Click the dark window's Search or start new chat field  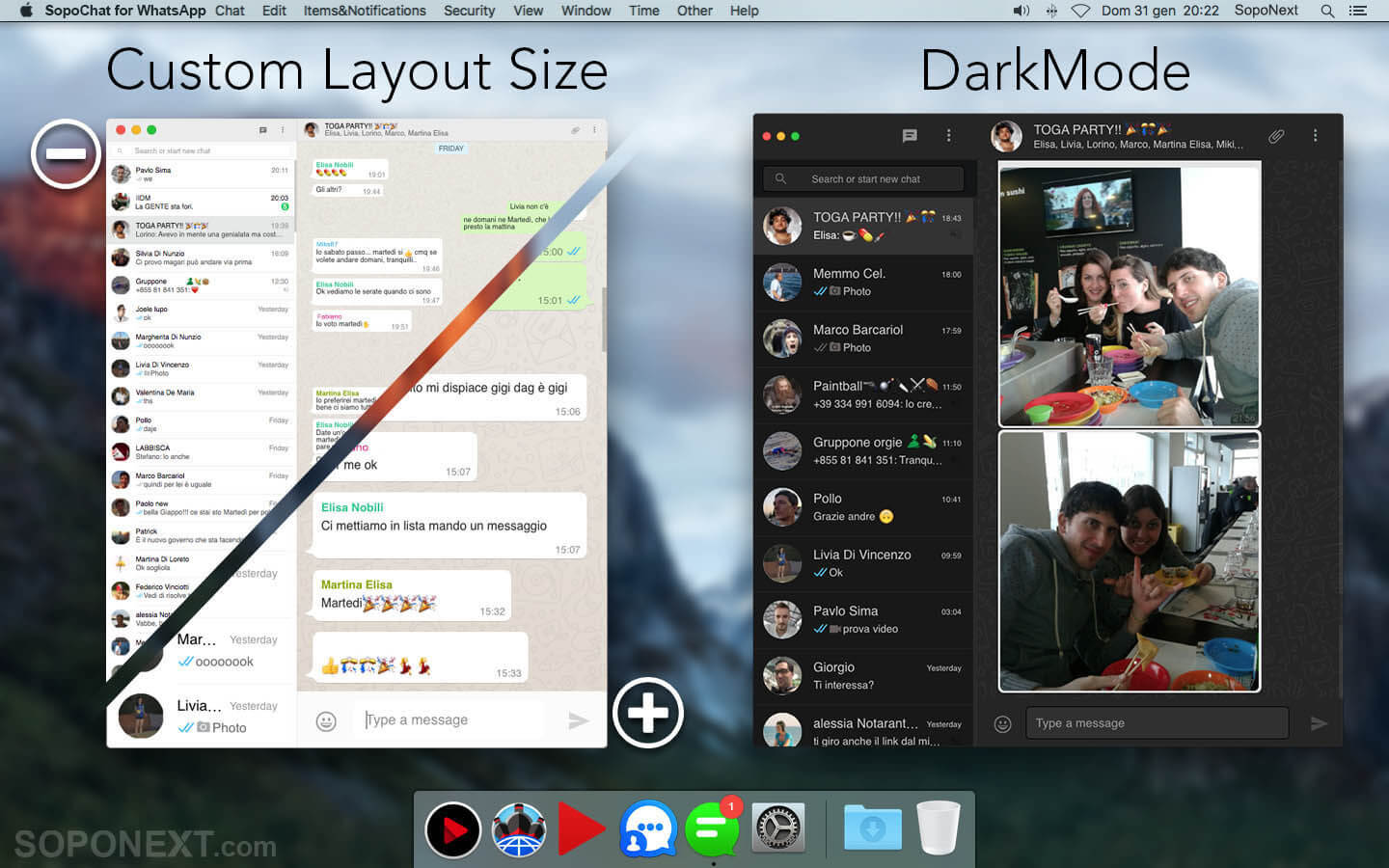click(x=863, y=178)
